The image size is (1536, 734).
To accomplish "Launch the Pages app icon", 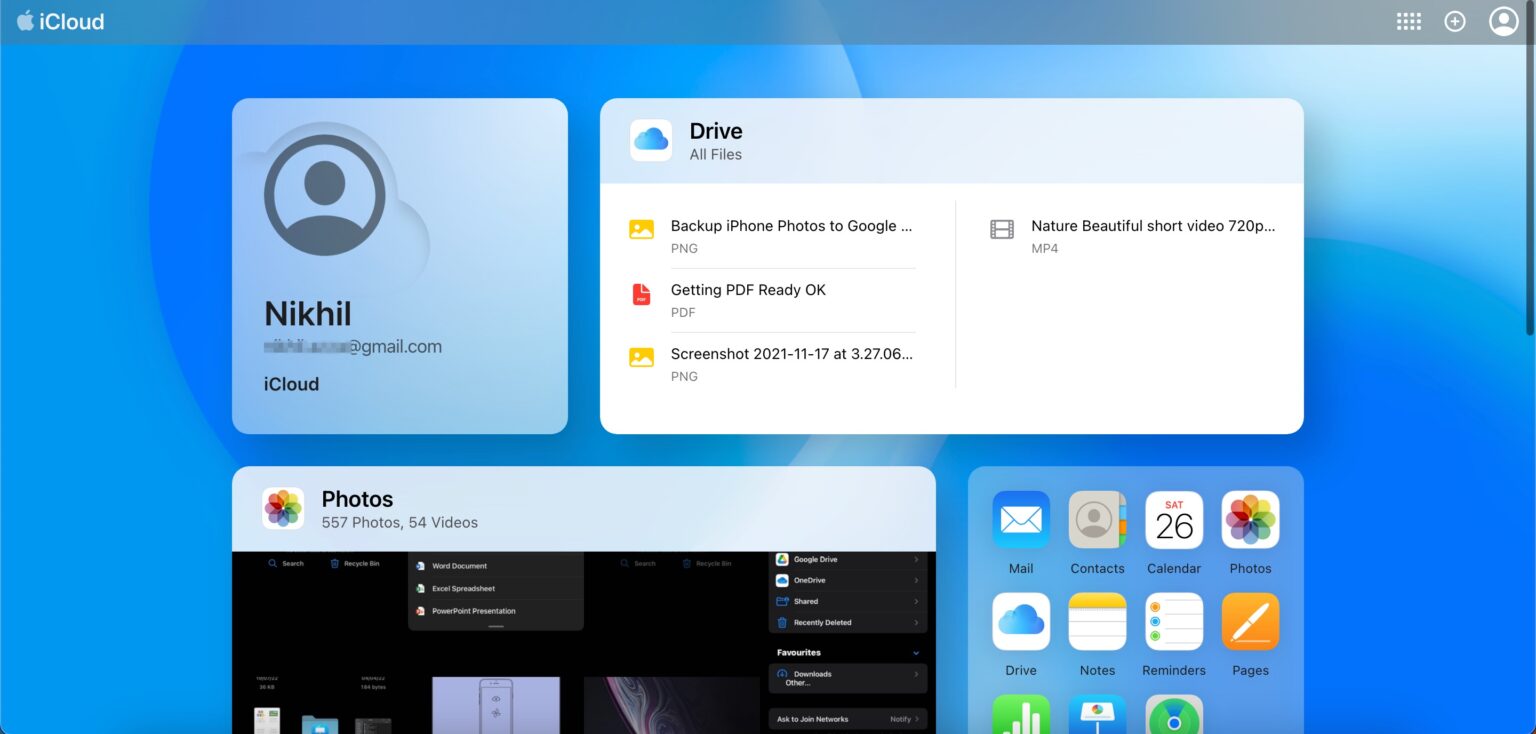I will [1250, 622].
